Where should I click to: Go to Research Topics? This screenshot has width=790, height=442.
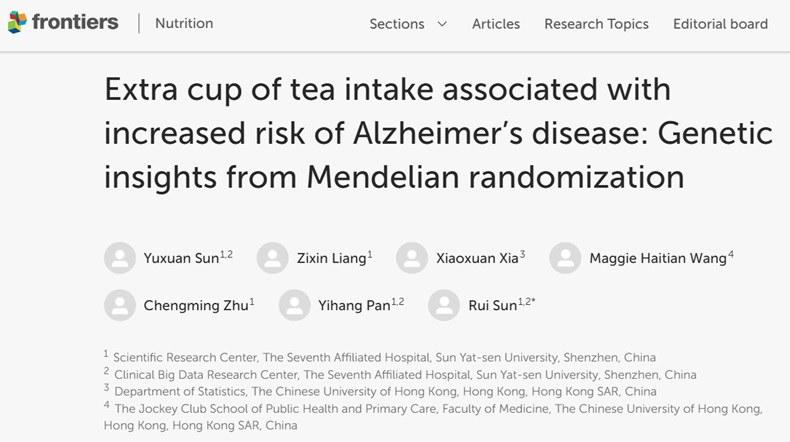pos(596,24)
